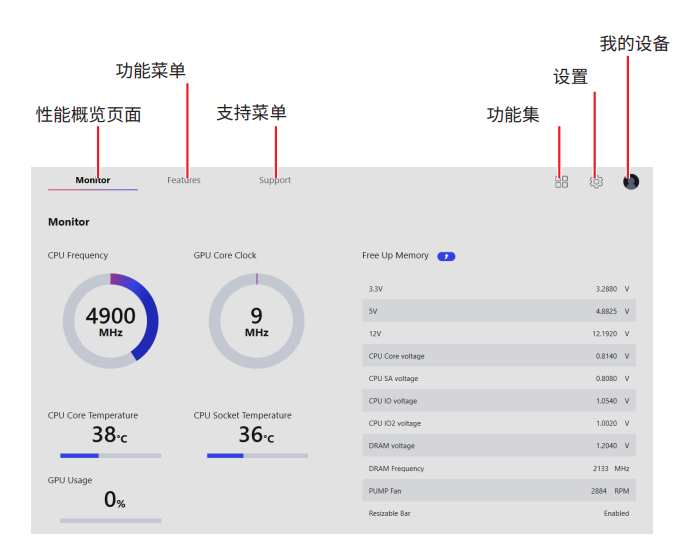
Task: Click the CPU Frequency 4900 MHz gauge
Action: coord(110,321)
